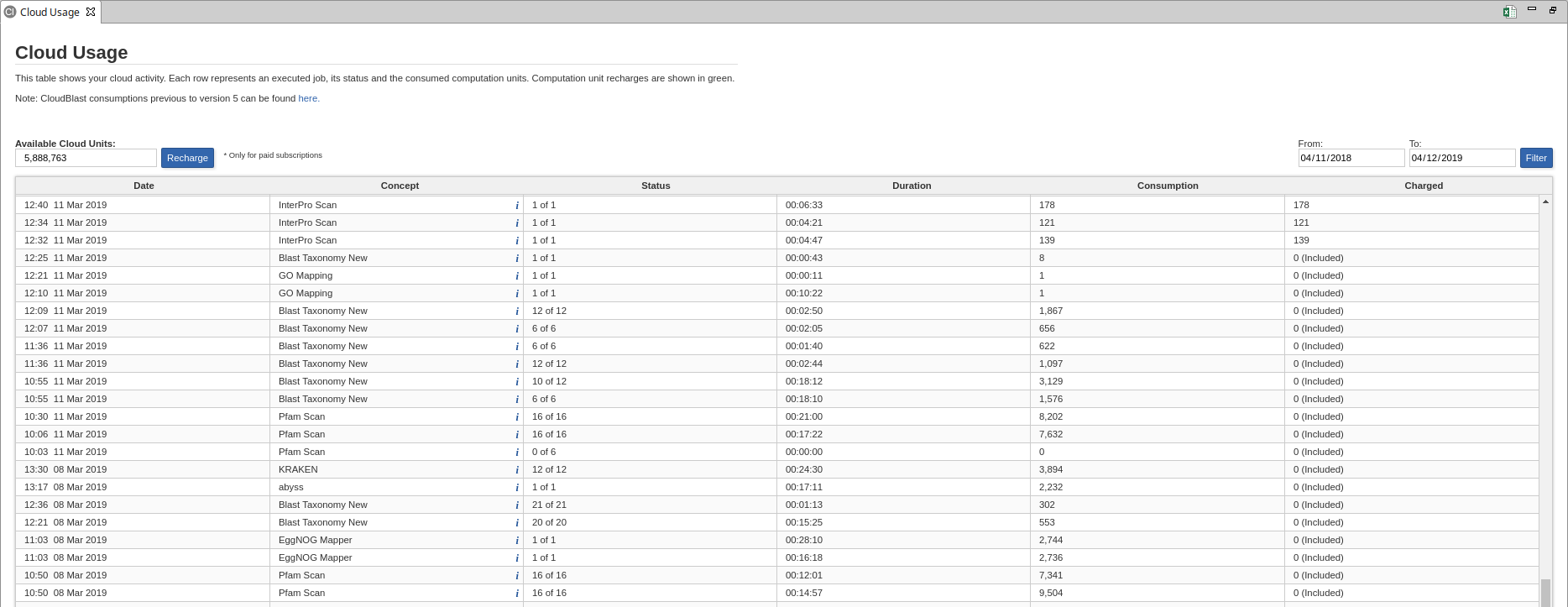This screenshot has width=1568, height=607.
Task: View info for 12:25 Blast Taxonomy New
Action: click(516, 259)
